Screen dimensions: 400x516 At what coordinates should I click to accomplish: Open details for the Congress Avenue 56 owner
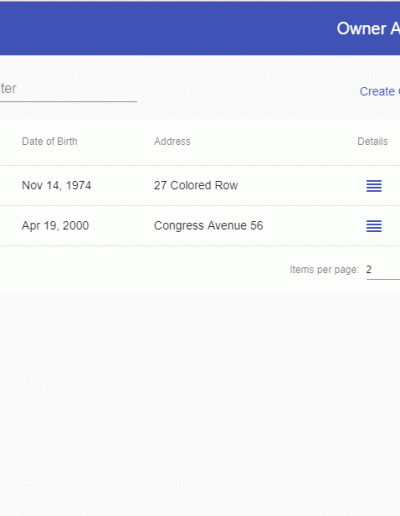click(374, 226)
